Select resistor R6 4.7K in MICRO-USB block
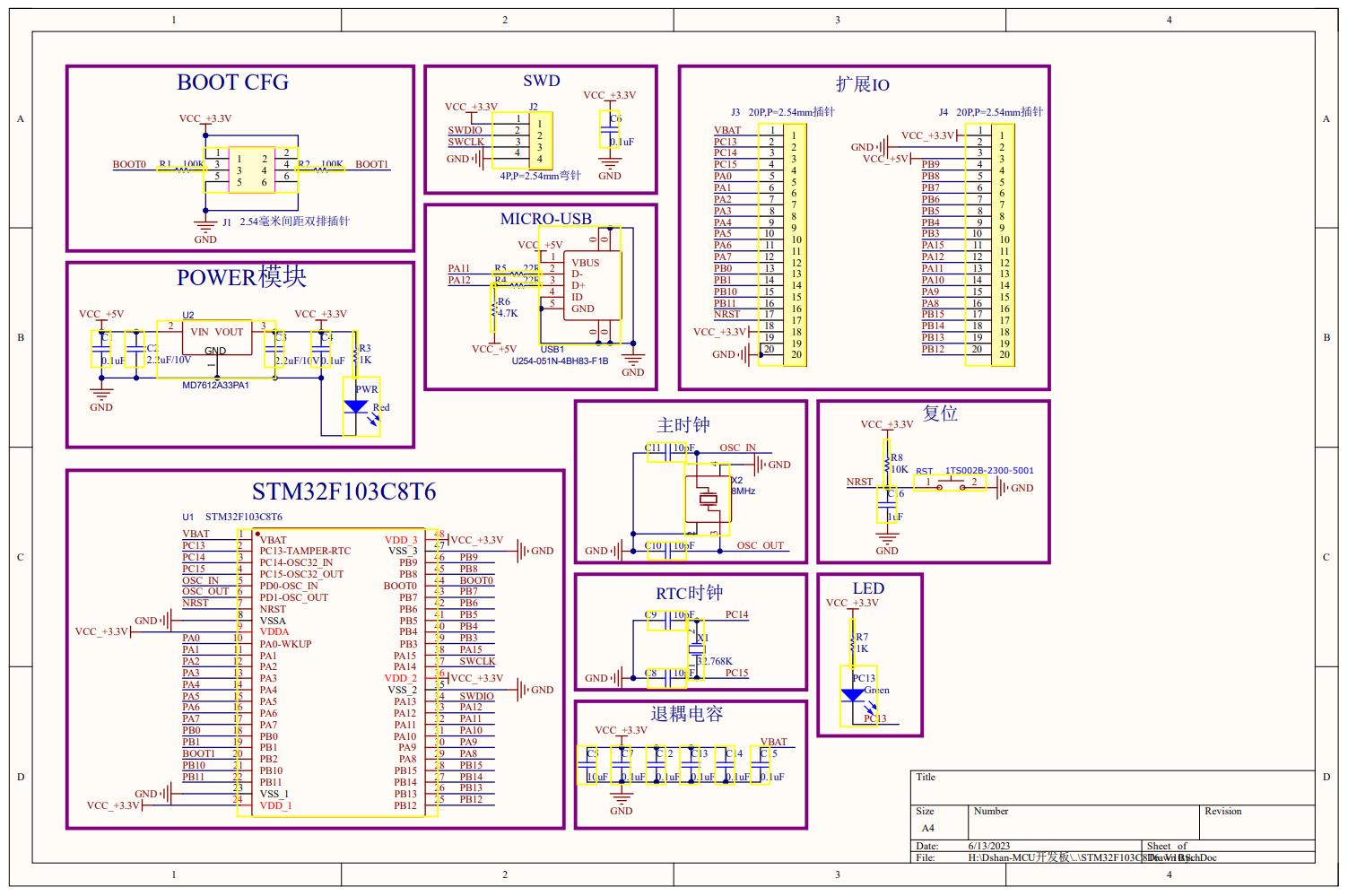Viewport: 1348px width, 896px height. point(495,309)
